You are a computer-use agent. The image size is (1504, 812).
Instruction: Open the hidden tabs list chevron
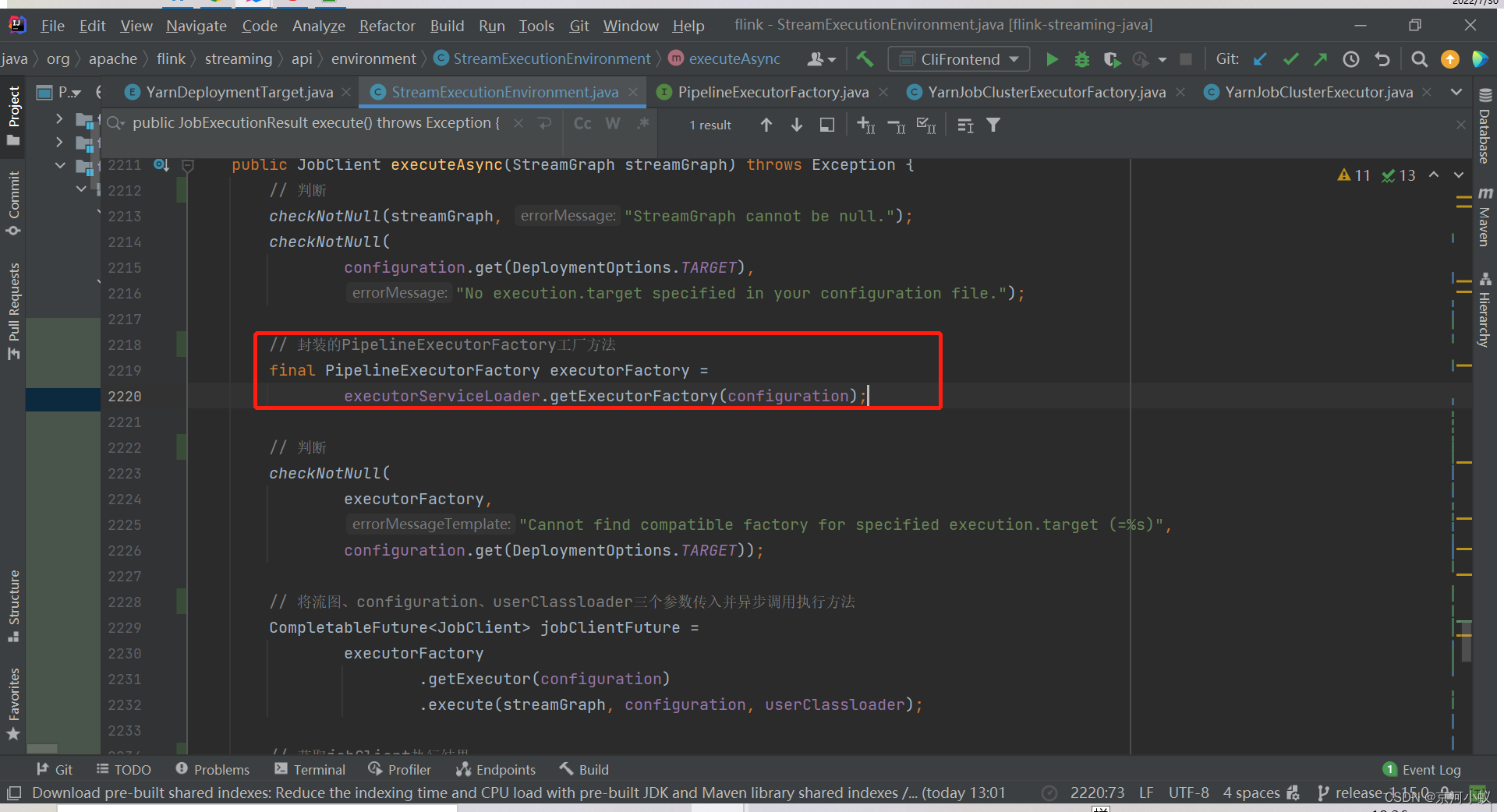click(x=1456, y=91)
